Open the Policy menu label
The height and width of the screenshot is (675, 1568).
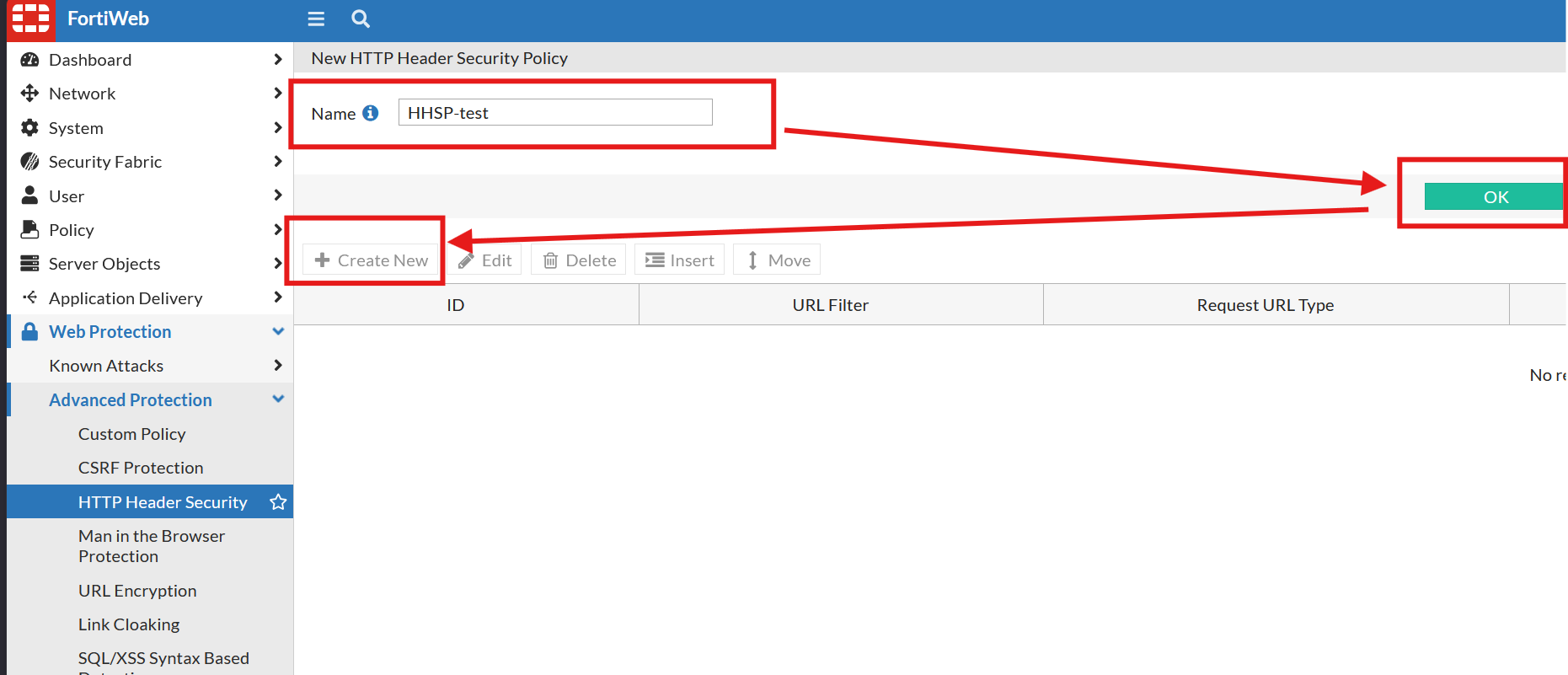click(72, 230)
